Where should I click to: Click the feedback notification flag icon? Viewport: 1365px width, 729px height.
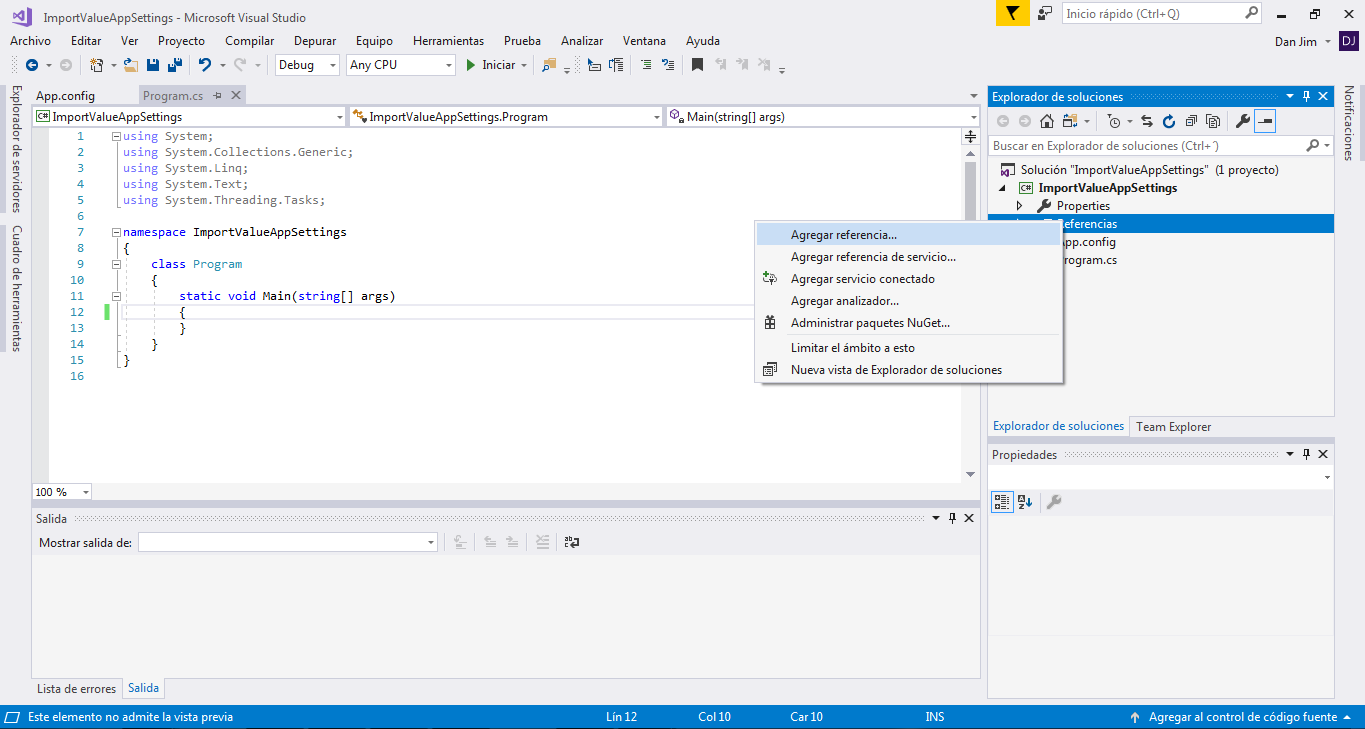(x=1012, y=14)
